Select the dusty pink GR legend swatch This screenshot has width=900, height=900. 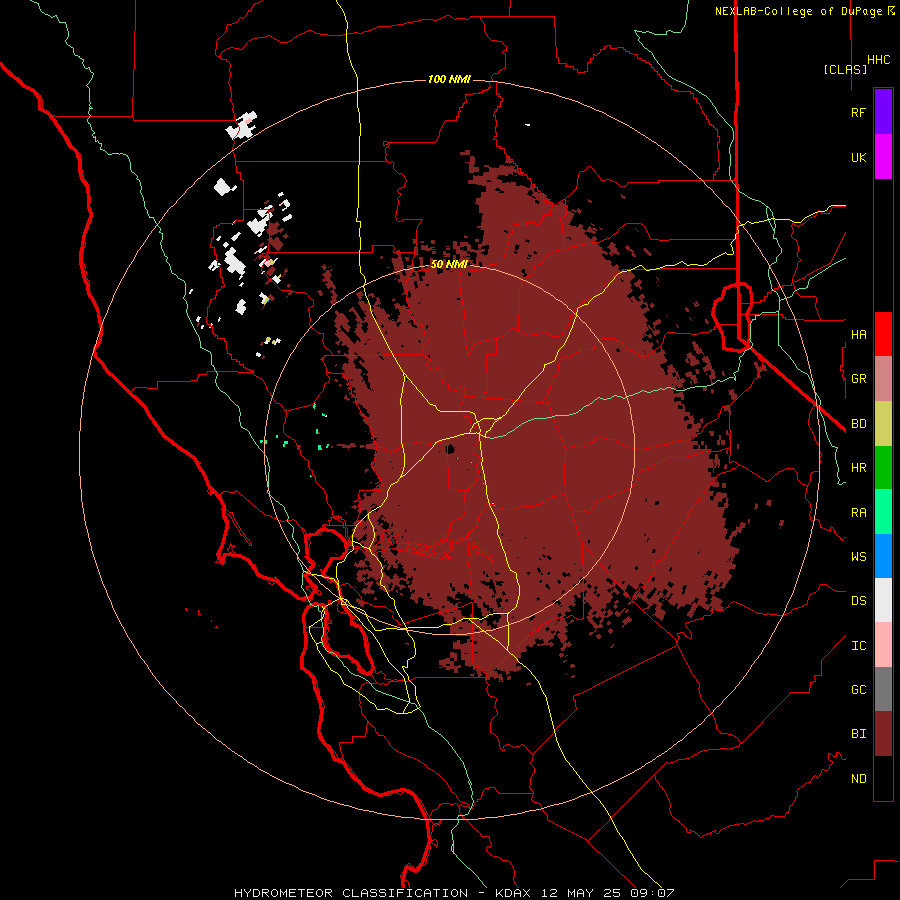pos(883,379)
